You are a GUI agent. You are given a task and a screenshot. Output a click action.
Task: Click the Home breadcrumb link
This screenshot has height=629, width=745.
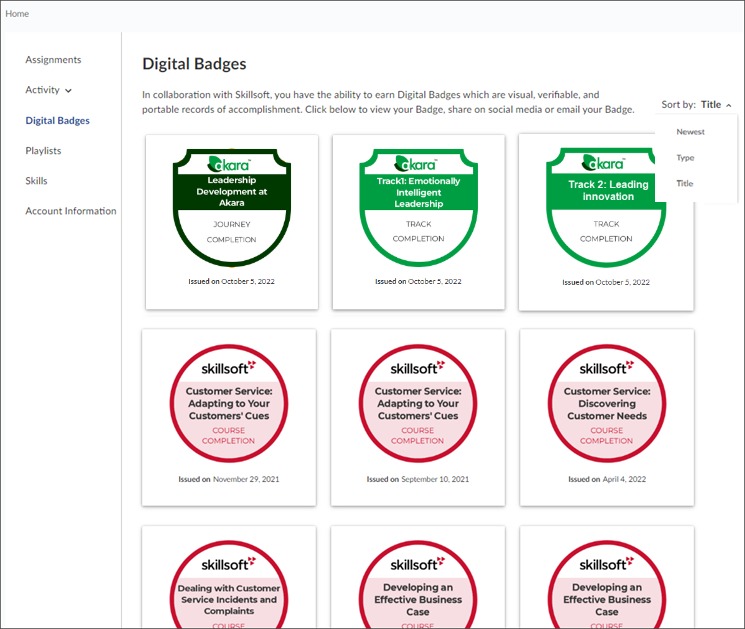(17, 14)
